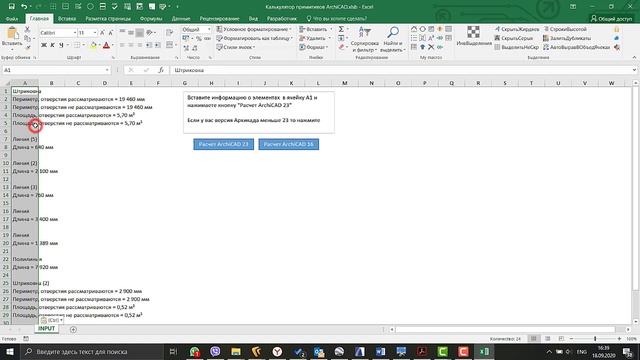
Task: Click the Save icon in quick access toolbar
Action: (x=11, y=7)
